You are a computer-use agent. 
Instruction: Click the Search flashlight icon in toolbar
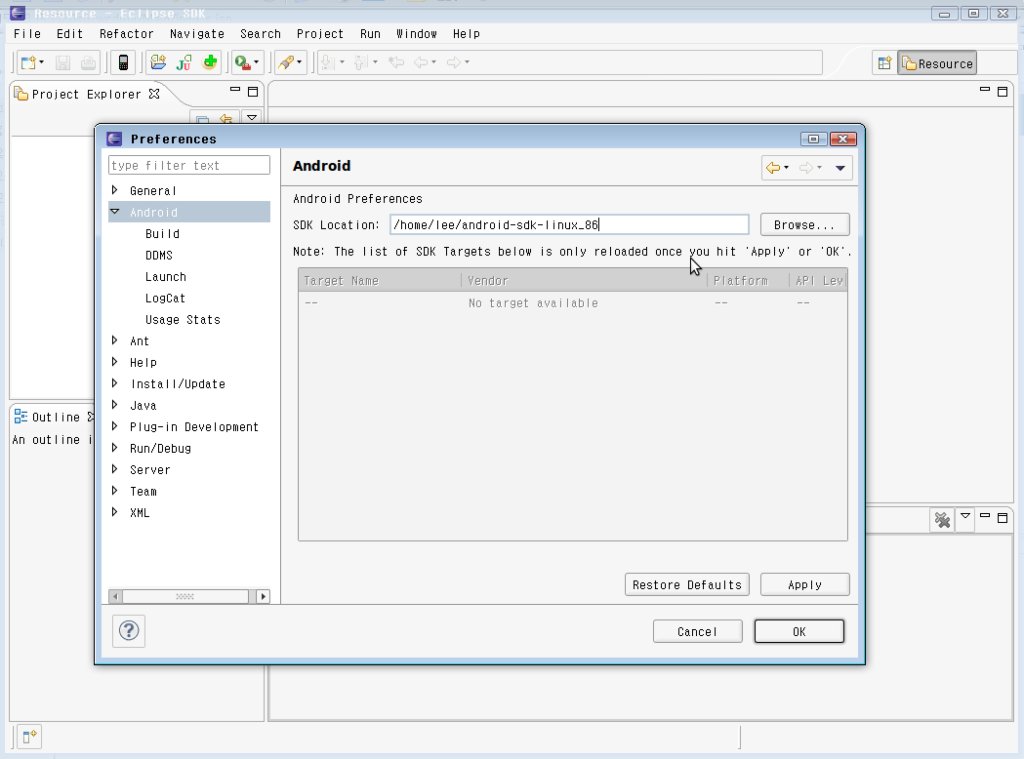pos(285,63)
